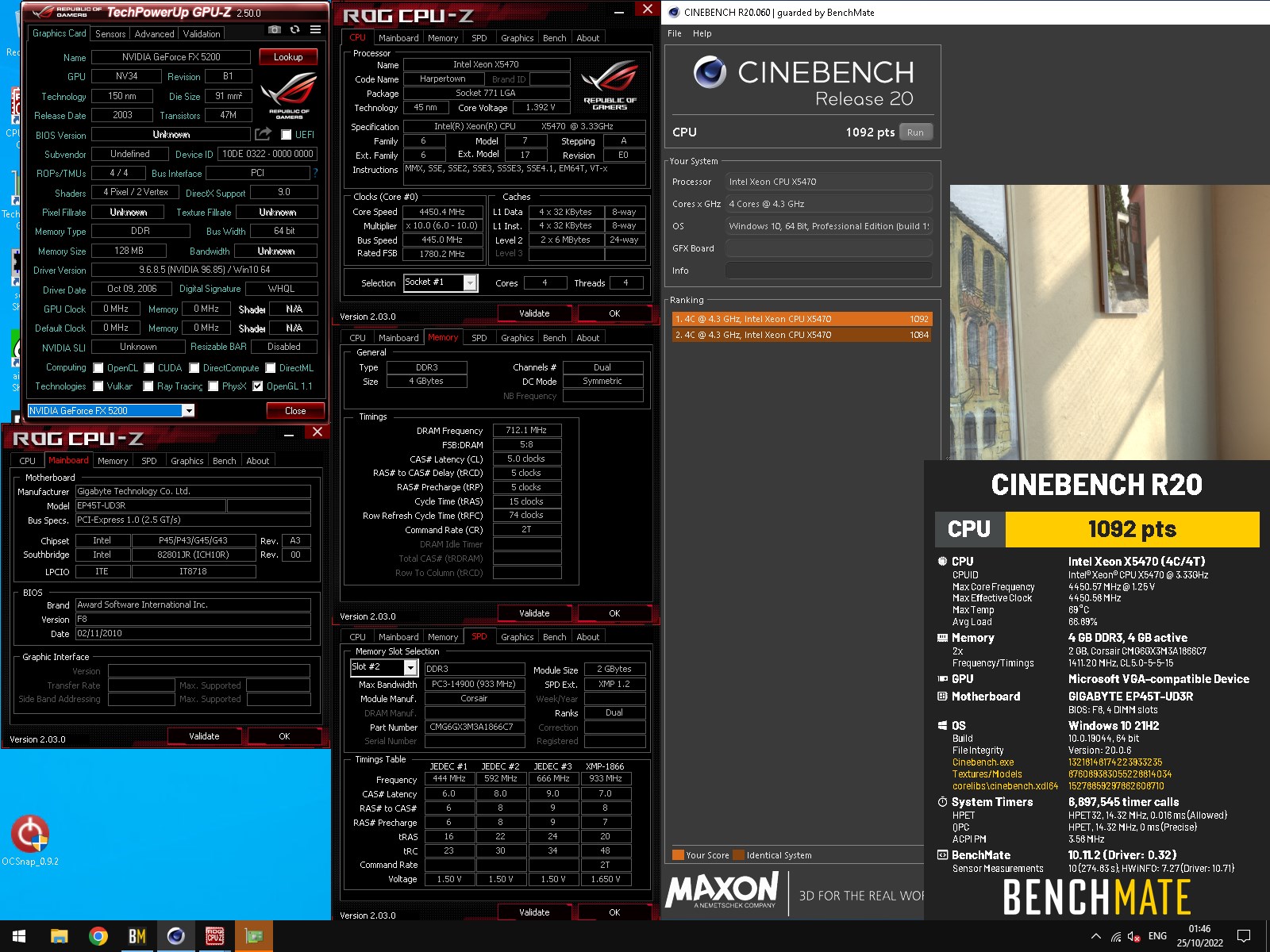Image resolution: width=1270 pixels, height=952 pixels.
Task: Uncheck the OpenGL 1.1 checkbox
Action: click(257, 386)
